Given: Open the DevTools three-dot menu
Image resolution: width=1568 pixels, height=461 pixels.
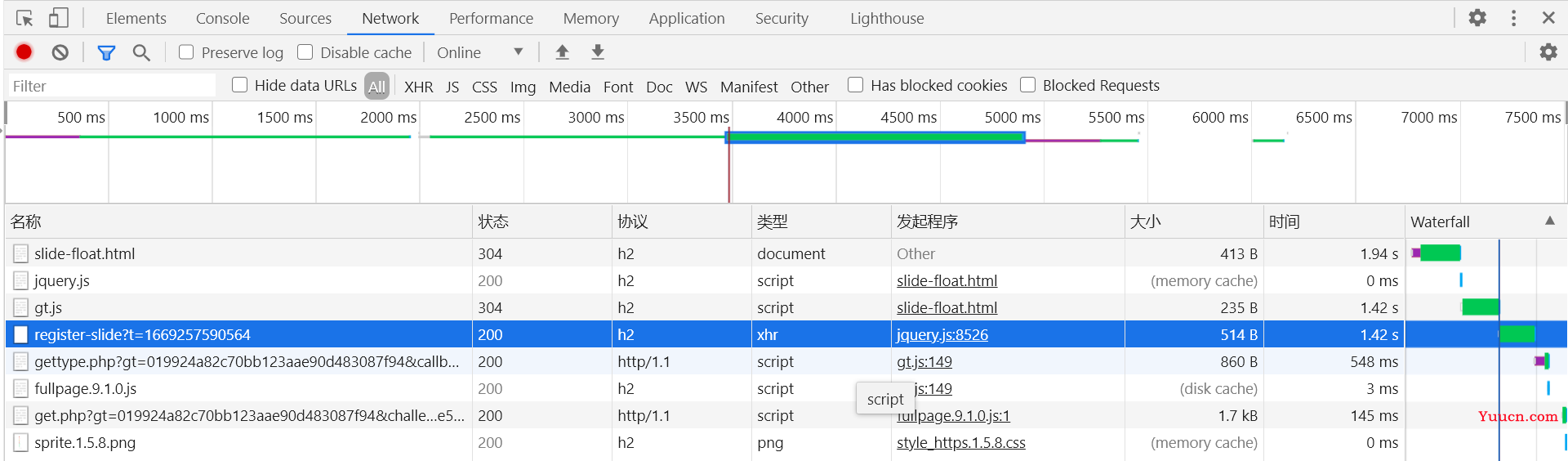Looking at the screenshot, I should point(1513,18).
